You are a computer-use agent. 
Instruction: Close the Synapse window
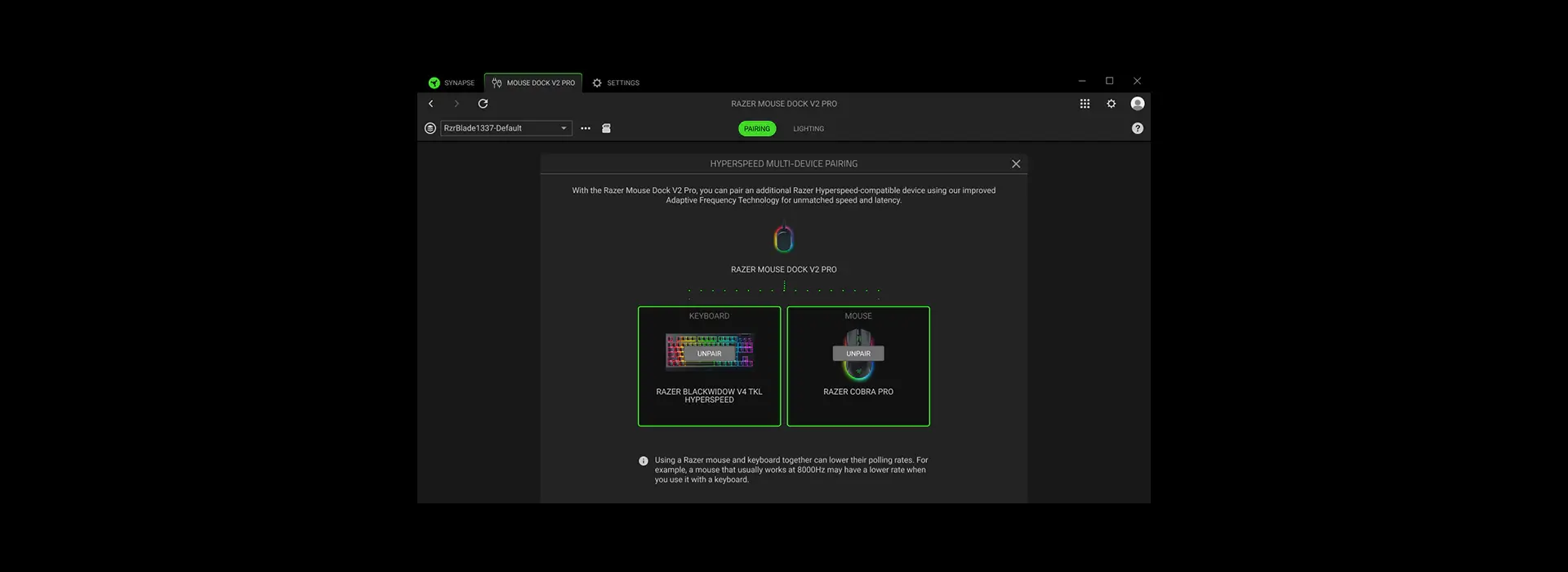(x=1137, y=81)
